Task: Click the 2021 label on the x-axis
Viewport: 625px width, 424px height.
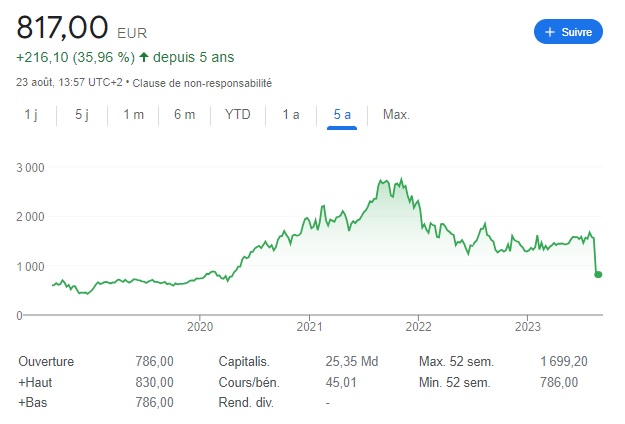Action: [309, 326]
